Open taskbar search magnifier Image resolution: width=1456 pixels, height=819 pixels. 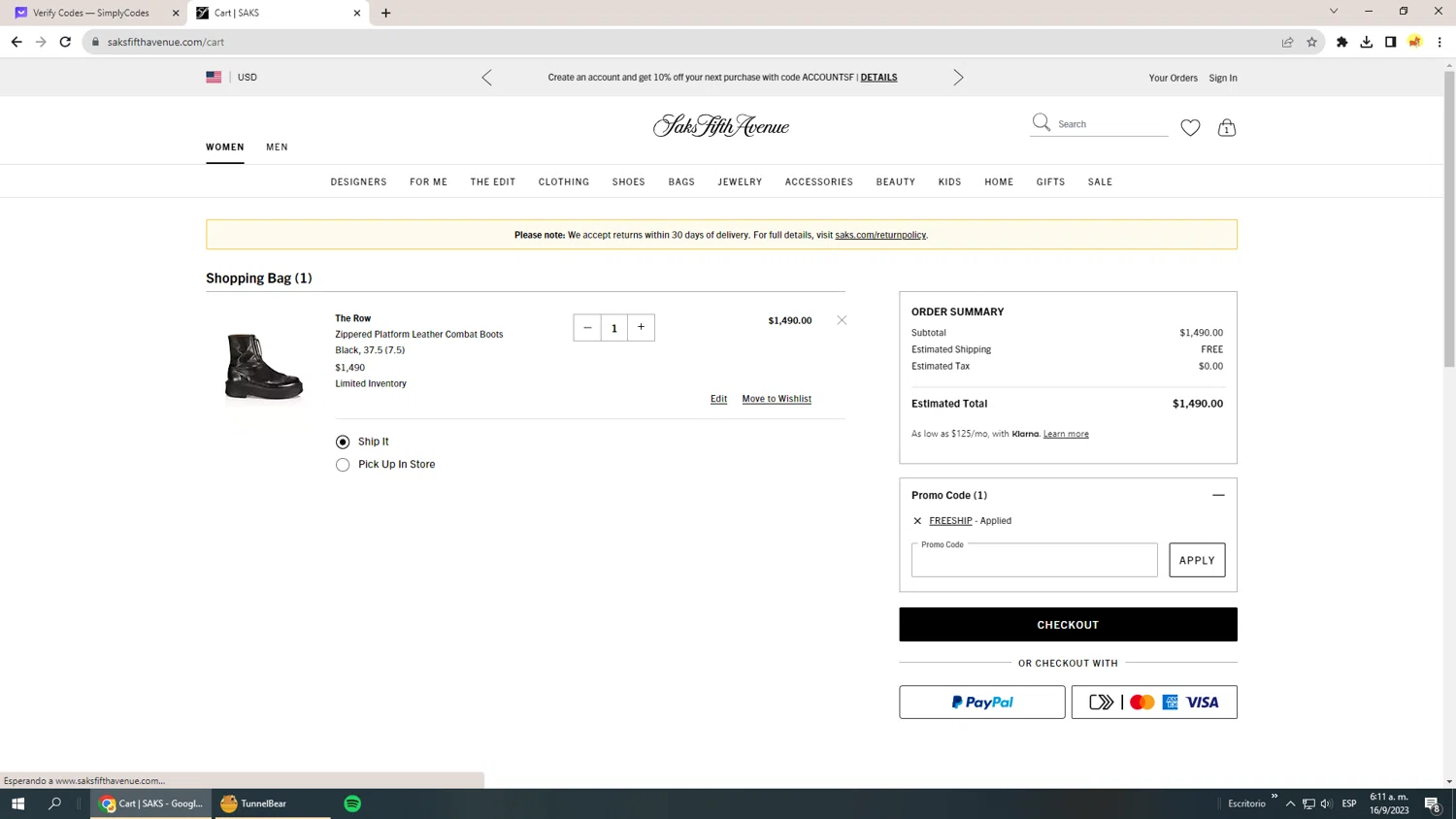click(54, 803)
